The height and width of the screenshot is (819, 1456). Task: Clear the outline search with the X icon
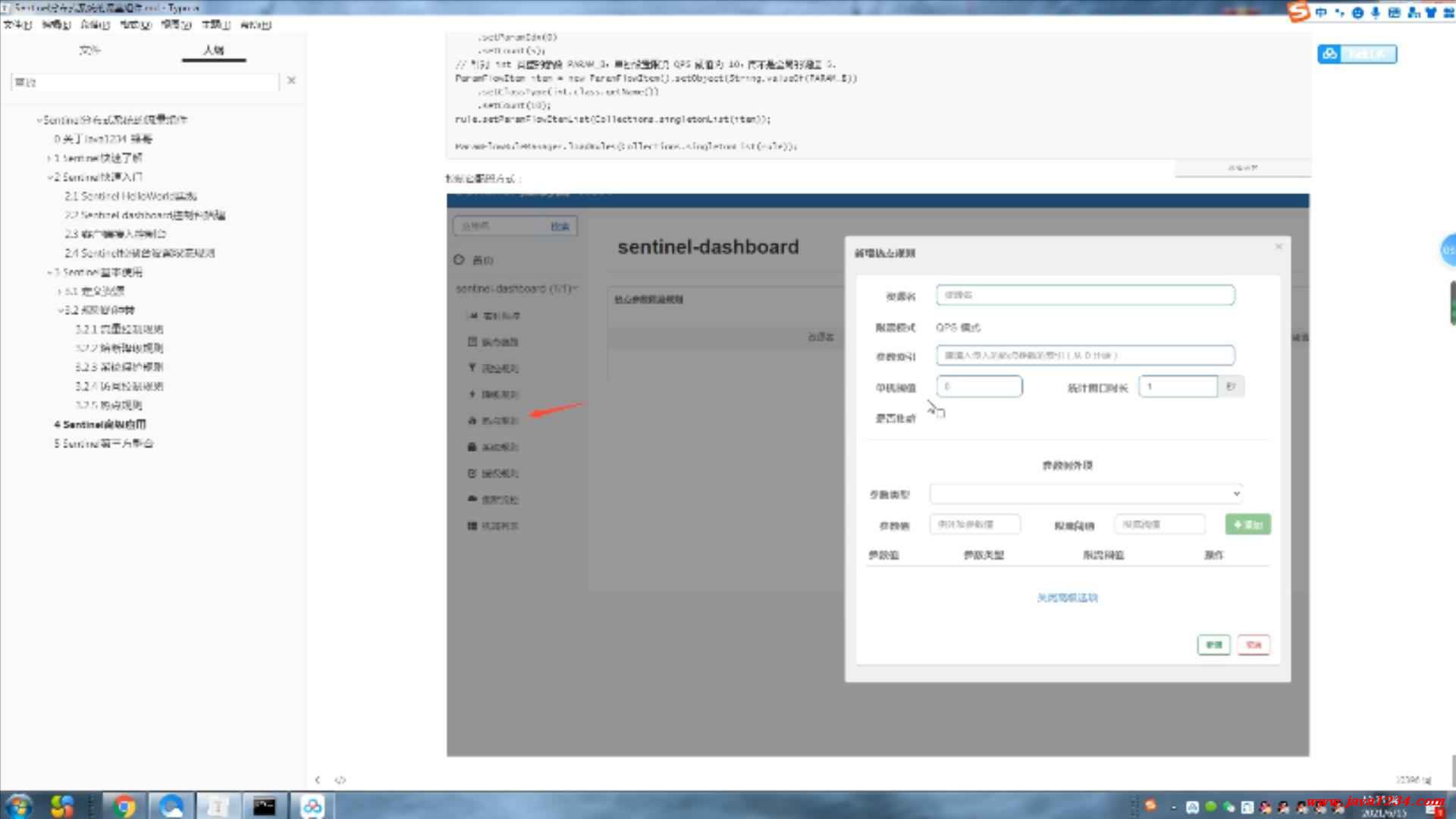[x=291, y=80]
